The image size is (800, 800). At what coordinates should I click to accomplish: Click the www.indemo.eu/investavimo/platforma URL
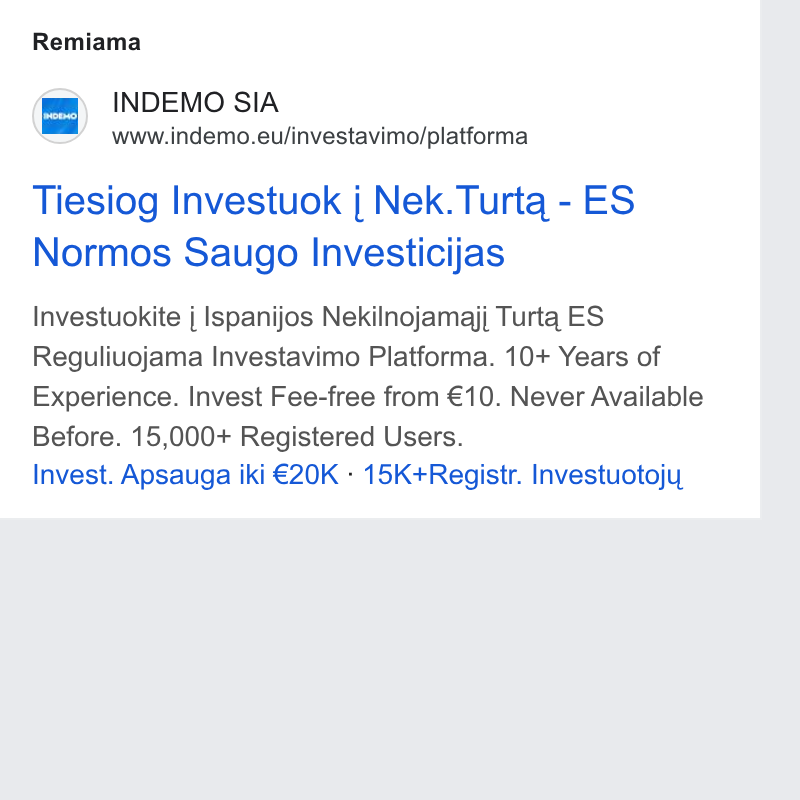[319, 136]
